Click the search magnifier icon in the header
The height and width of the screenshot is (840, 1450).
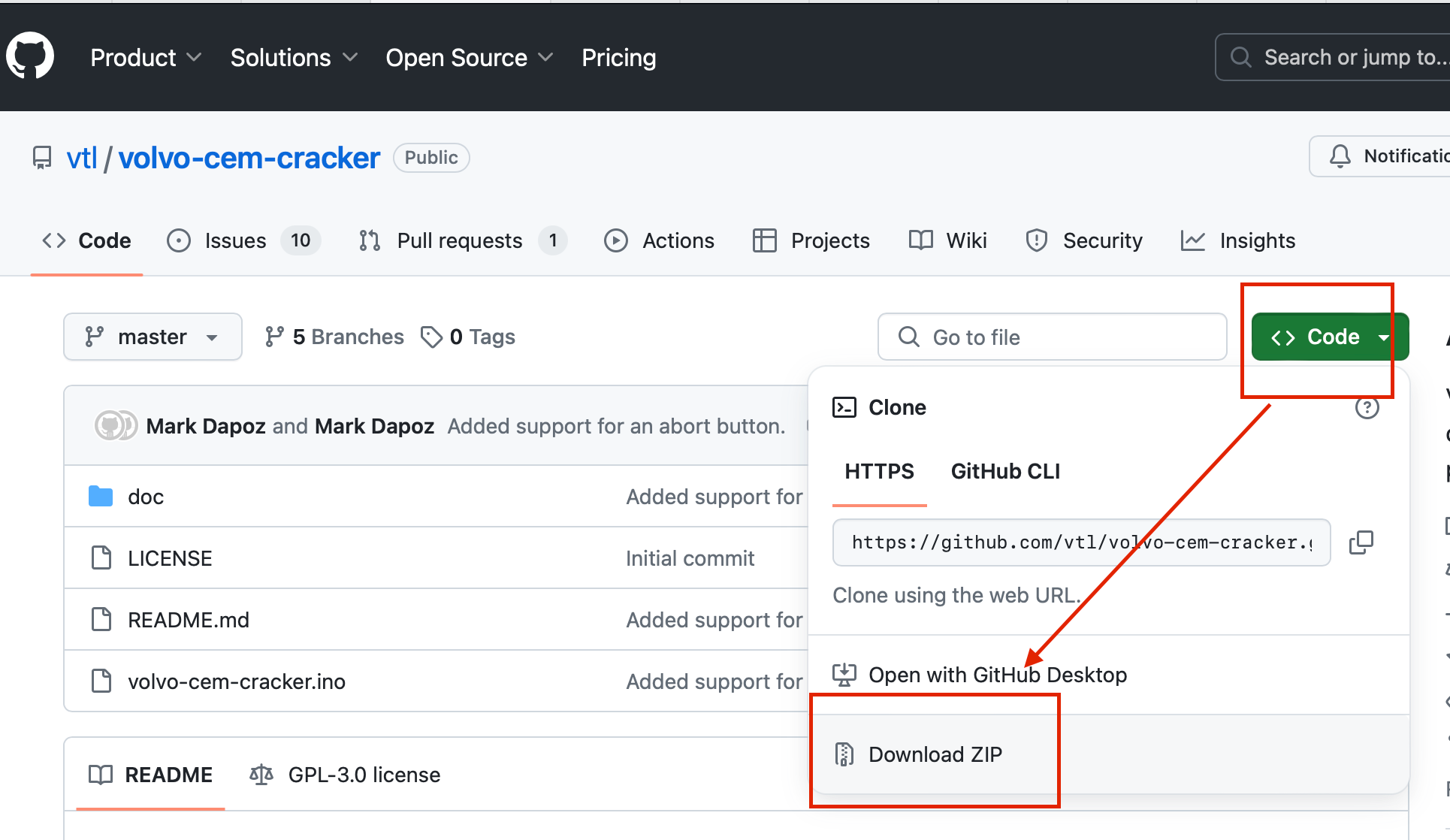click(1240, 57)
